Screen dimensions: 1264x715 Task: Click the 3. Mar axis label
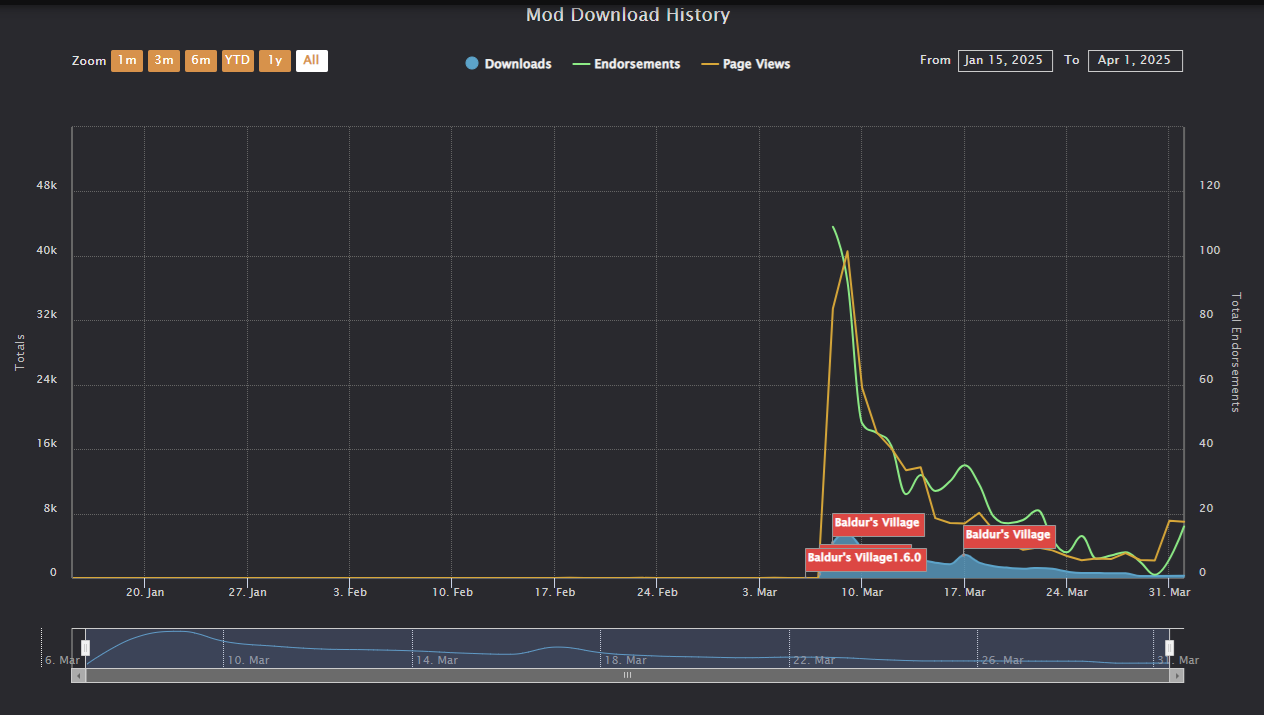point(760,592)
